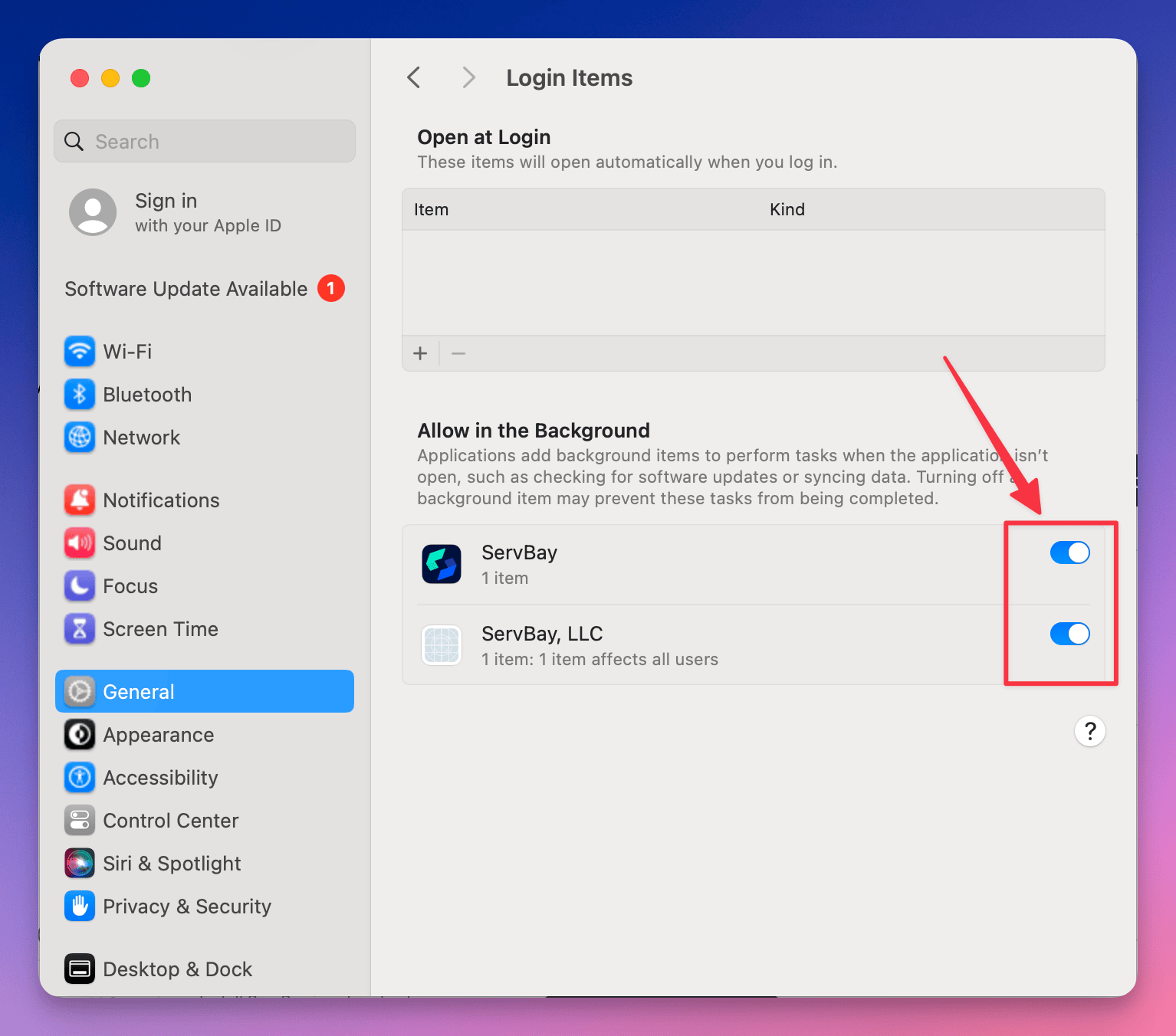Click the ServBay, LLC name text
The image size is (1176, 1036).
click(542, 634)
